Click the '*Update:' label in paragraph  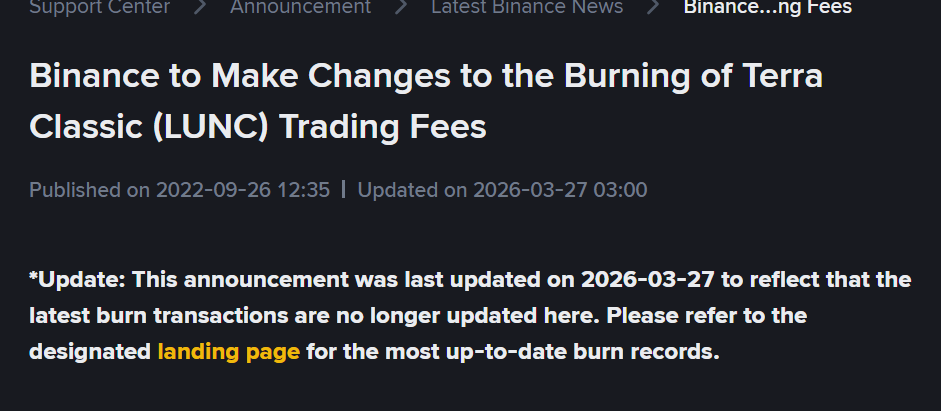coord(77,279)
